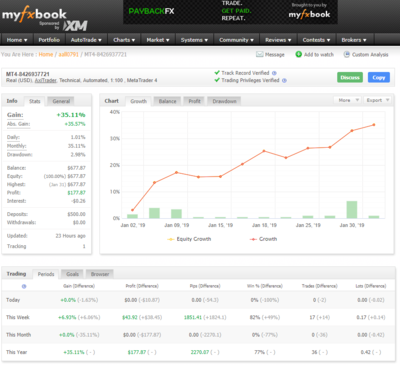The image size is (400, 365).
Task: Click the green Discuss button
Action: (350, 77)
